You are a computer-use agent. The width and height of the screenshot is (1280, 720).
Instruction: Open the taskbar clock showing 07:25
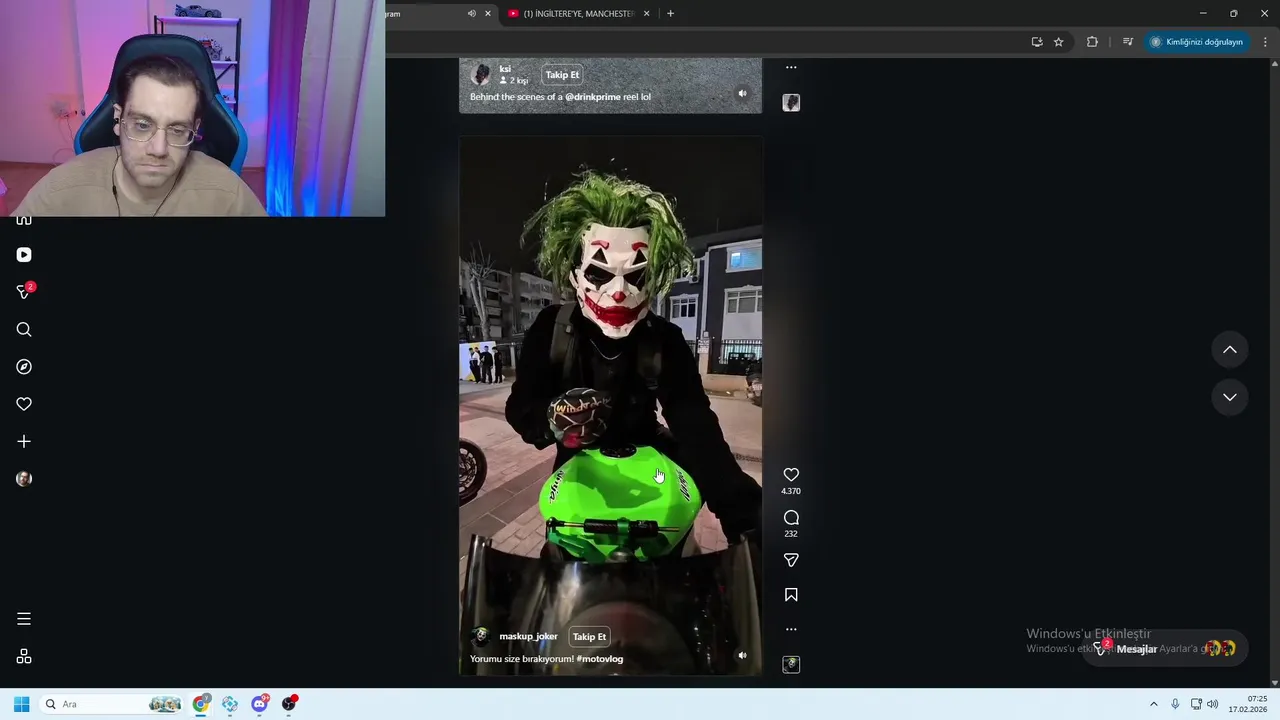[1248, 704]
